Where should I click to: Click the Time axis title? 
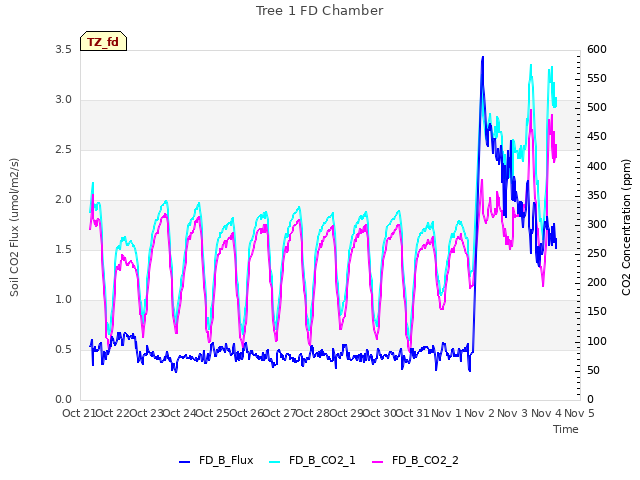coord(566,429)
